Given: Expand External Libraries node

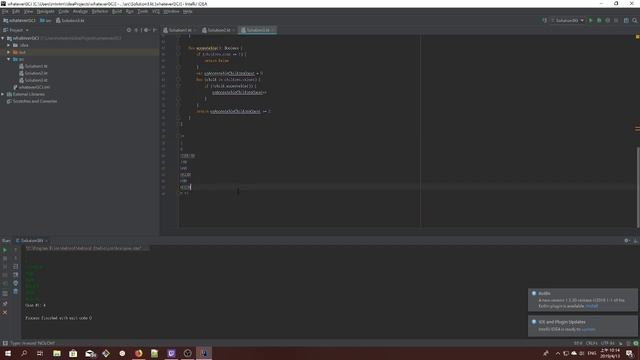Looking at the screenshot, I should point(3,94).
